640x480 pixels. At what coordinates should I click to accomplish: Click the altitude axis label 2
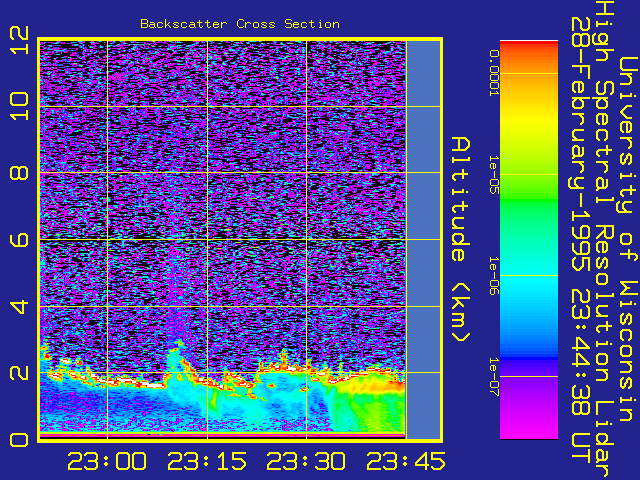pyautogui.click(x=20, y=372)
